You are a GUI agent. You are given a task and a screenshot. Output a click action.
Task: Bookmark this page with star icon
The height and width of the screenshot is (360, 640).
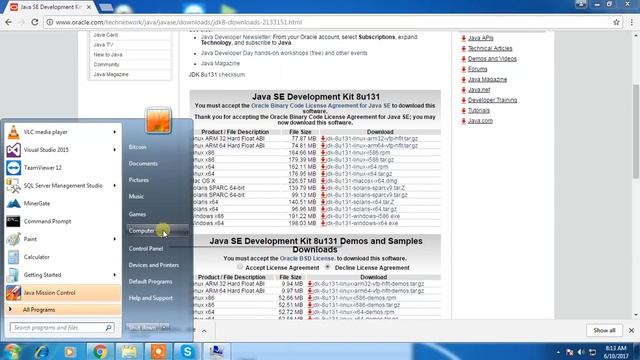pyautogui.click(x=616, y=22)
